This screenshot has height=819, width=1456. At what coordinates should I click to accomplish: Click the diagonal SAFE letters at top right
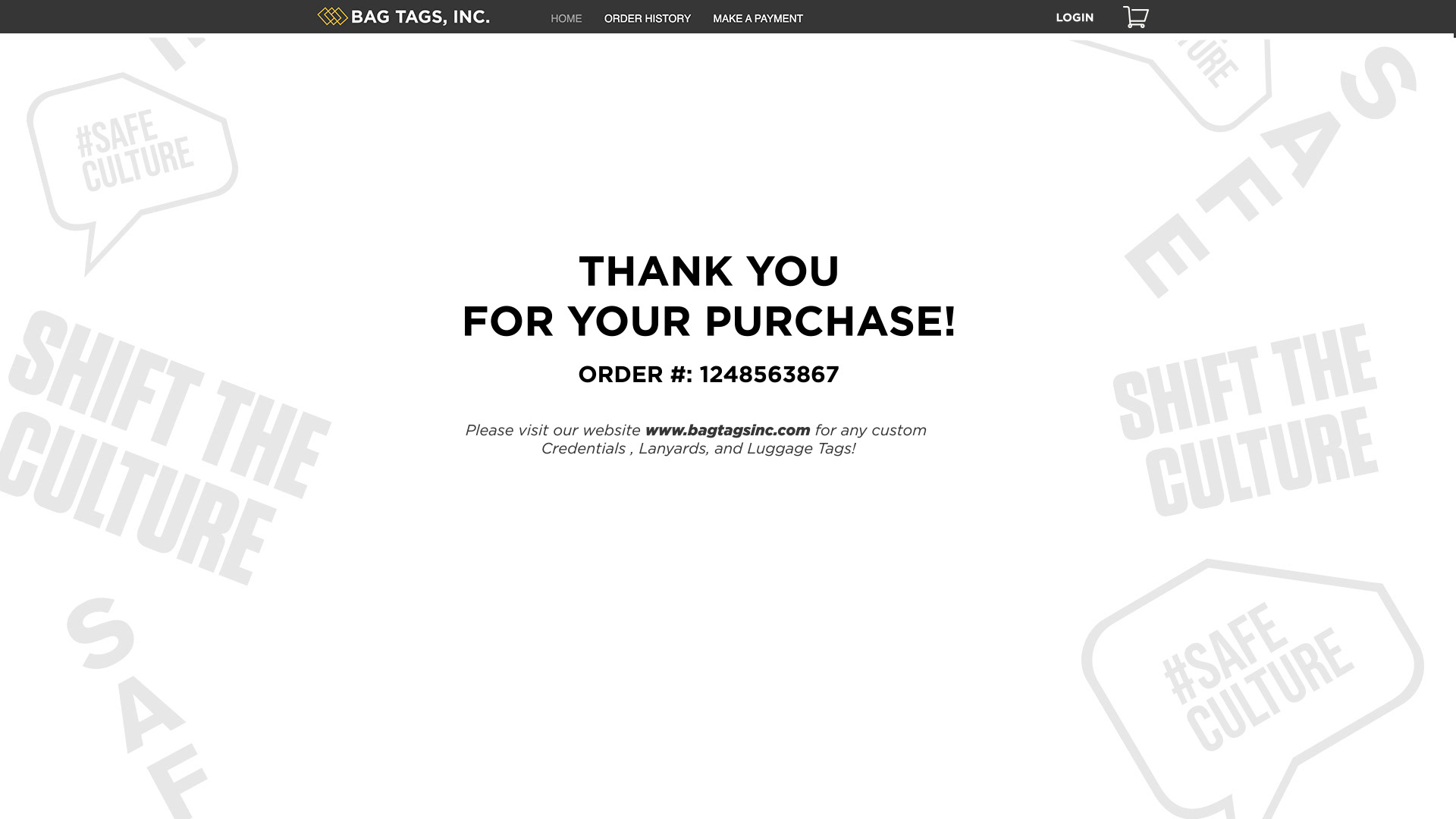coord(1270,171)
